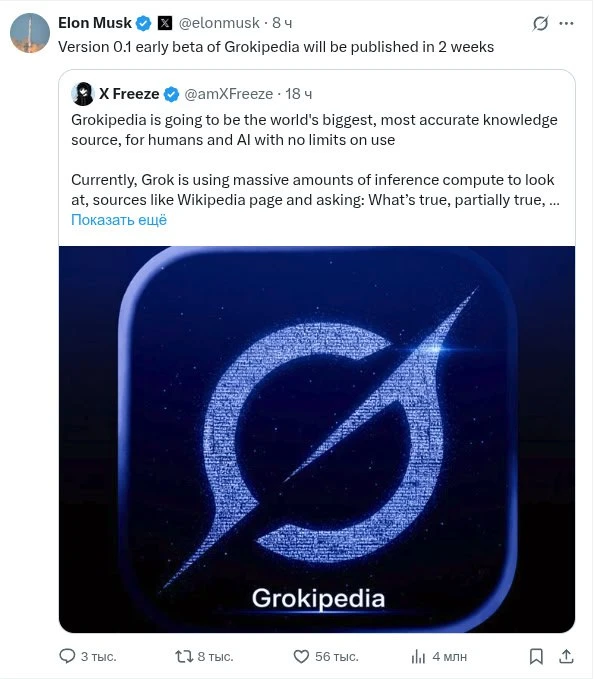Repost this post using the retweet icon

tap(184, 656)
